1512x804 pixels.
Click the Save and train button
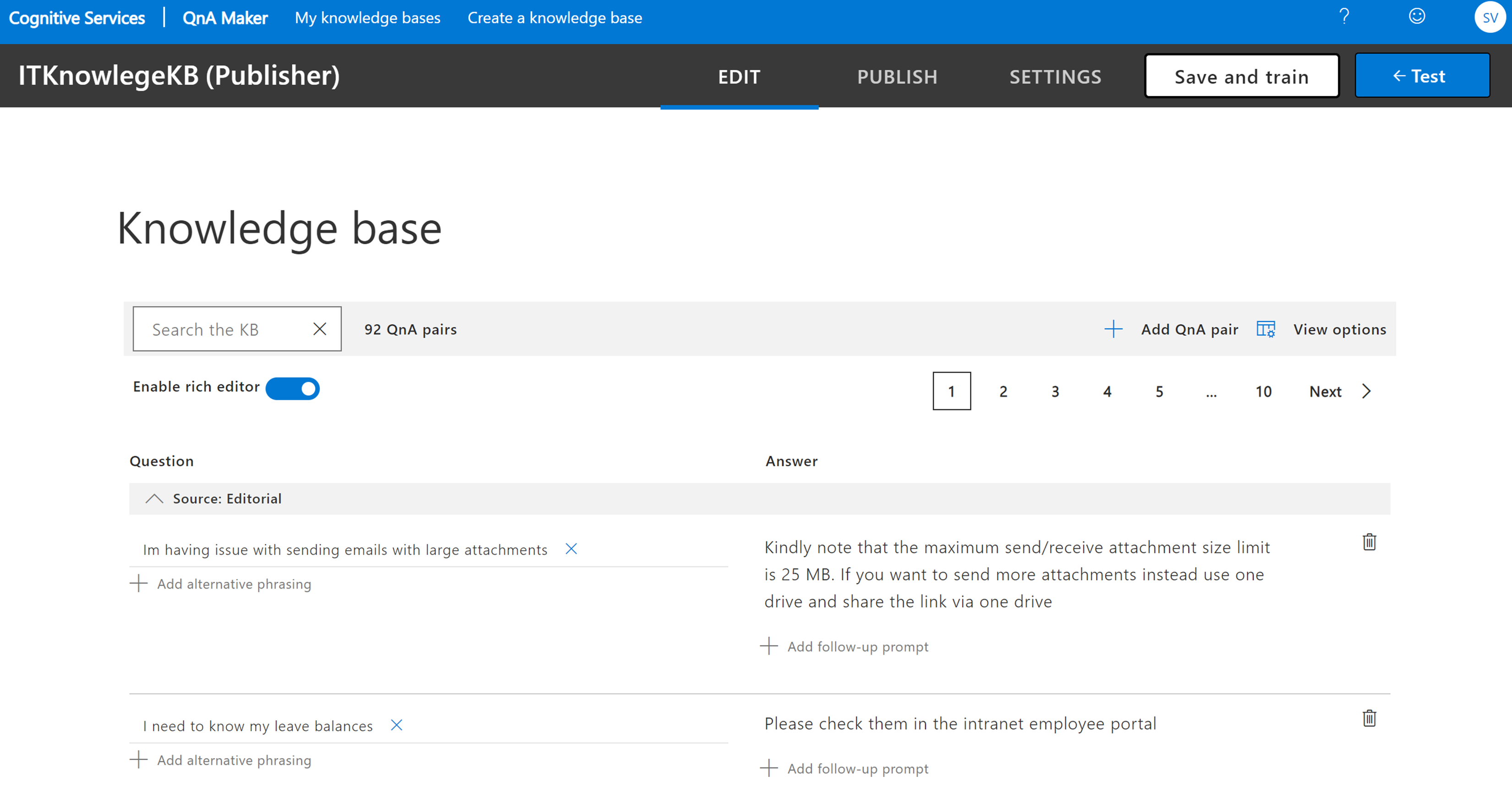(1241, 77)
